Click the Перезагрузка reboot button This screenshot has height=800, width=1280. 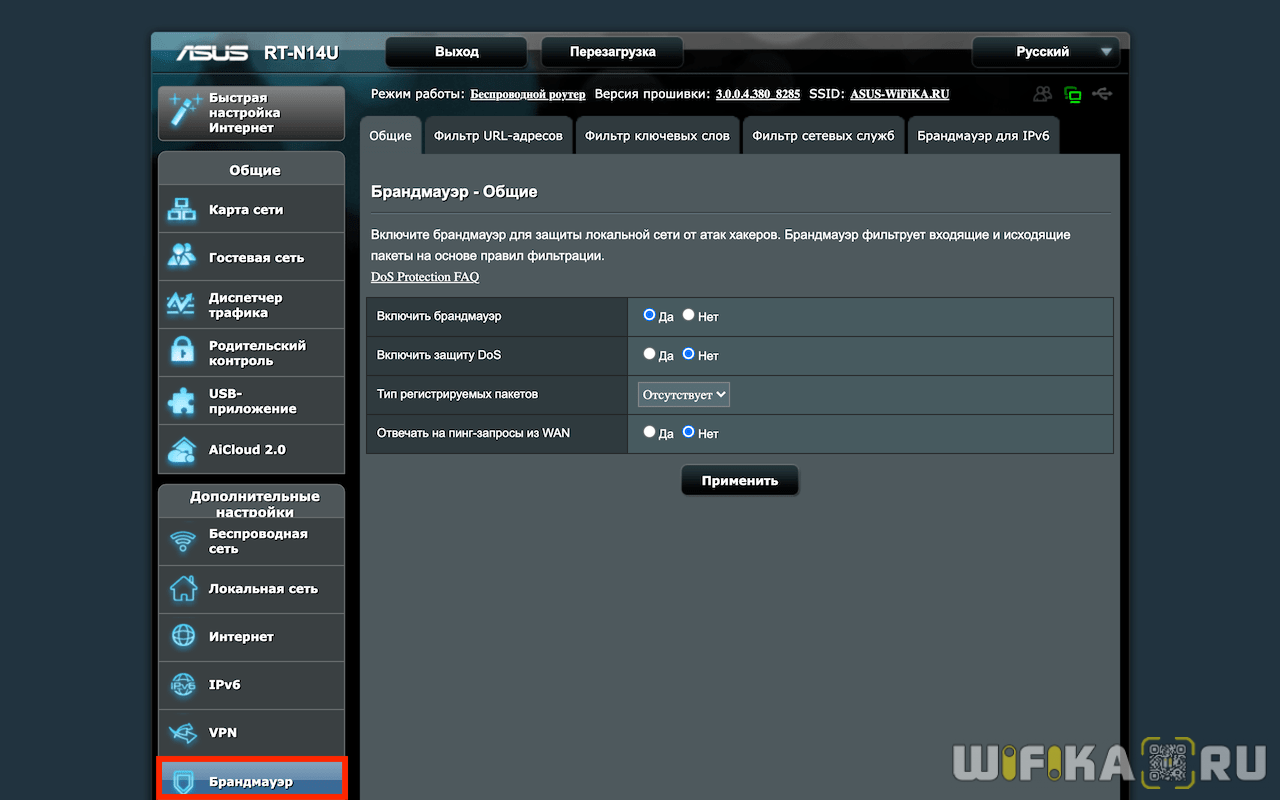[x=612, y=52]
